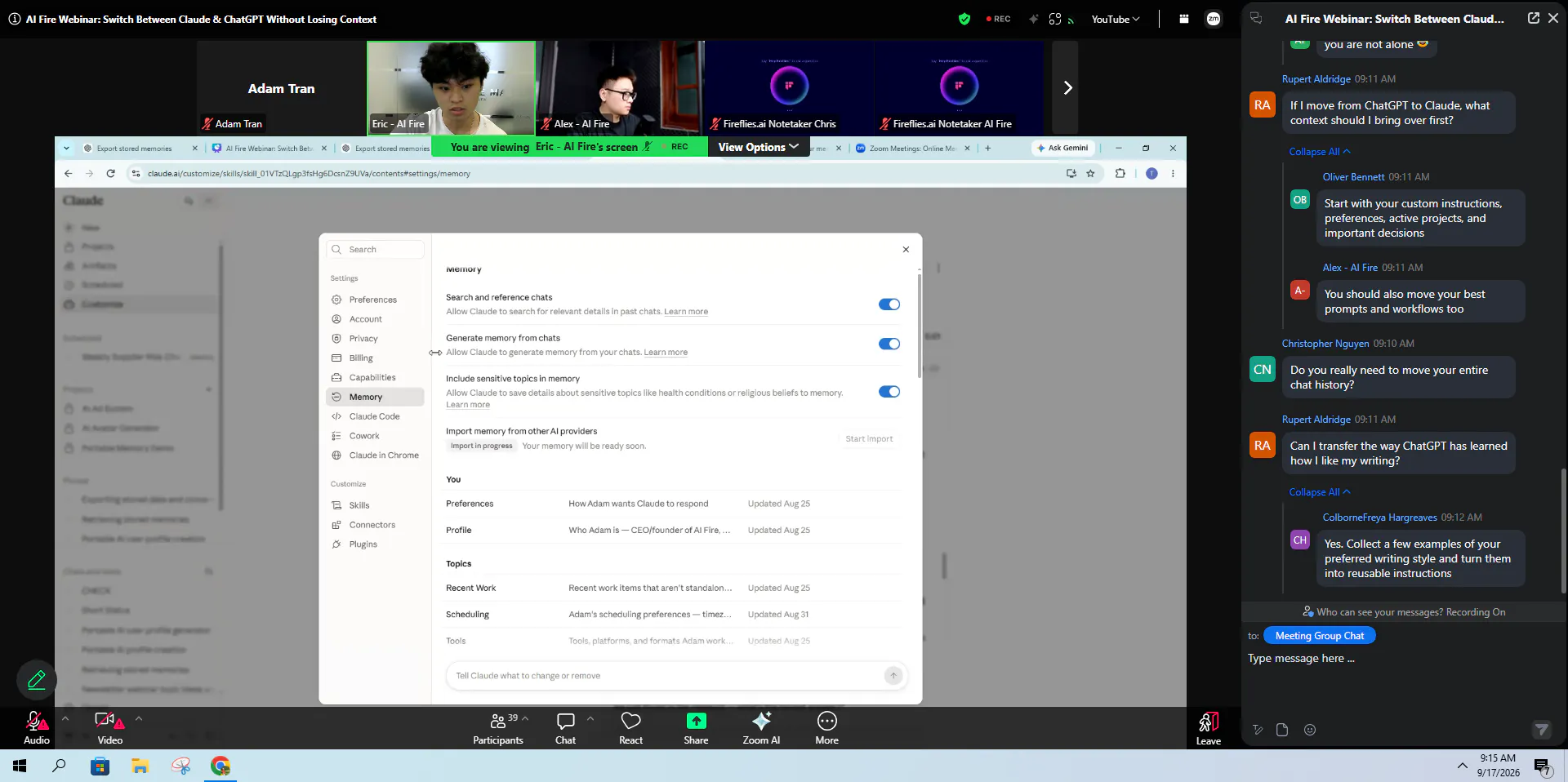This screenshot has height=782, width=1568.
Task: Unmute microphone with the Audio button
Action: tap(36, 727)
